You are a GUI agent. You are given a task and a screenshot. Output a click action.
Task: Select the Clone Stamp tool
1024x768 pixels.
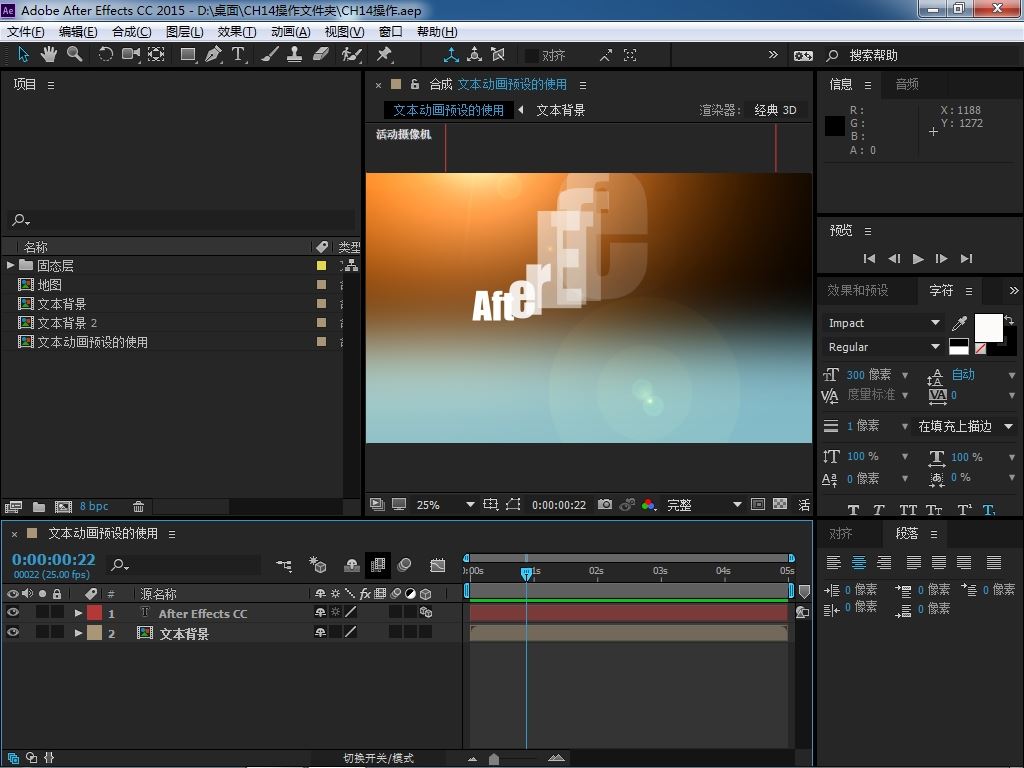(295, 55)
